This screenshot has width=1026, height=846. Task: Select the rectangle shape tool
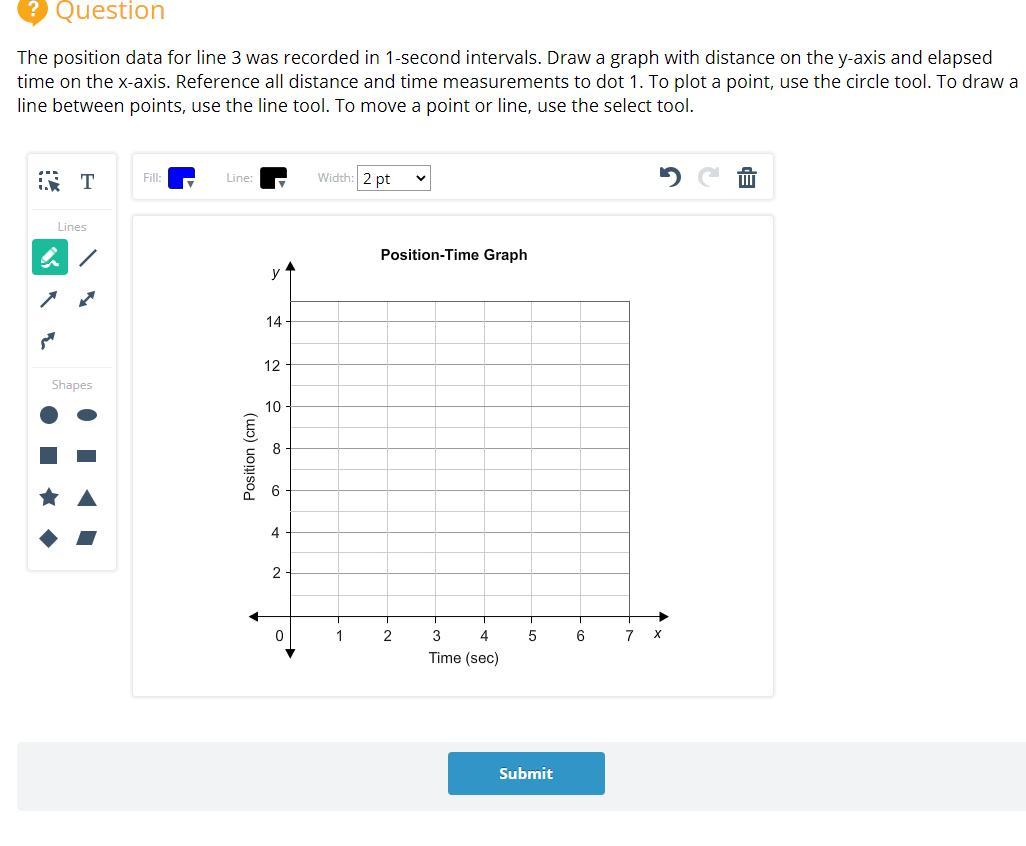click(88, 456)
